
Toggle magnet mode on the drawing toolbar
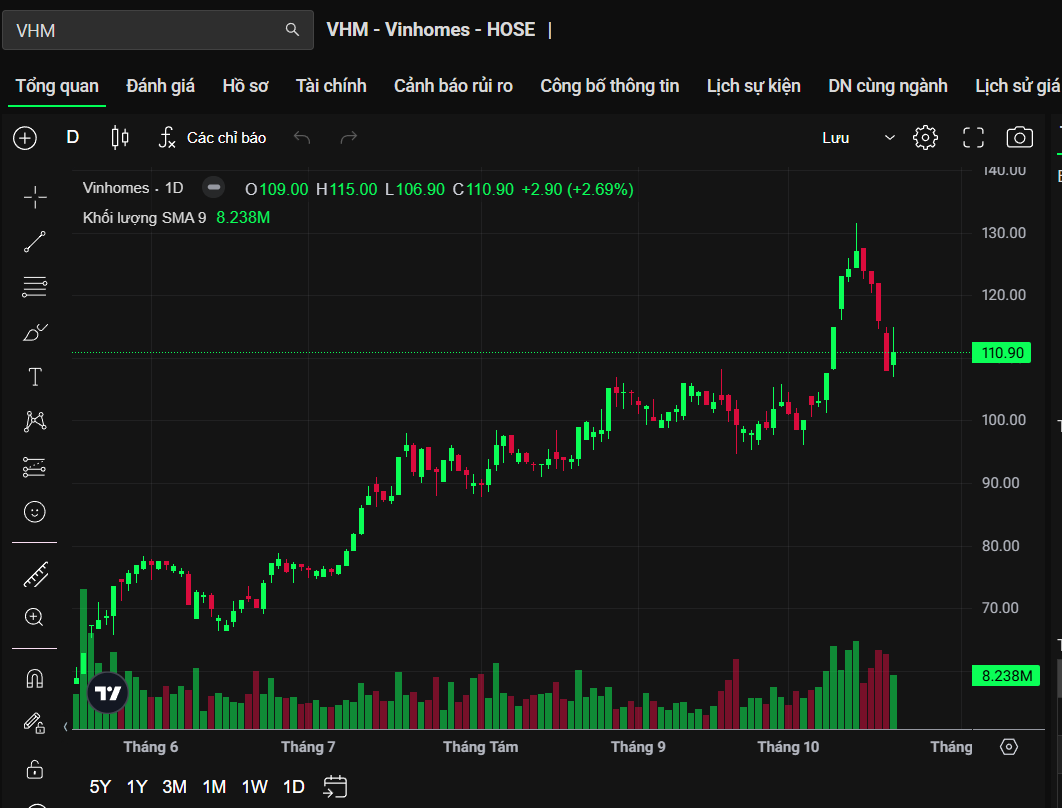pos(35,678)
